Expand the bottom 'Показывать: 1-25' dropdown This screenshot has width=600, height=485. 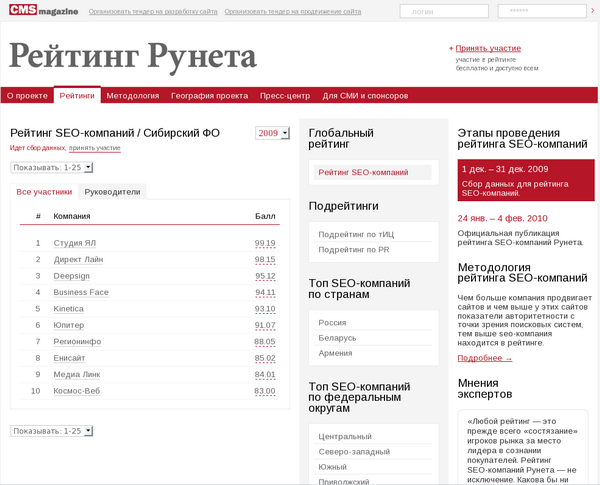[x=52, y=431]
